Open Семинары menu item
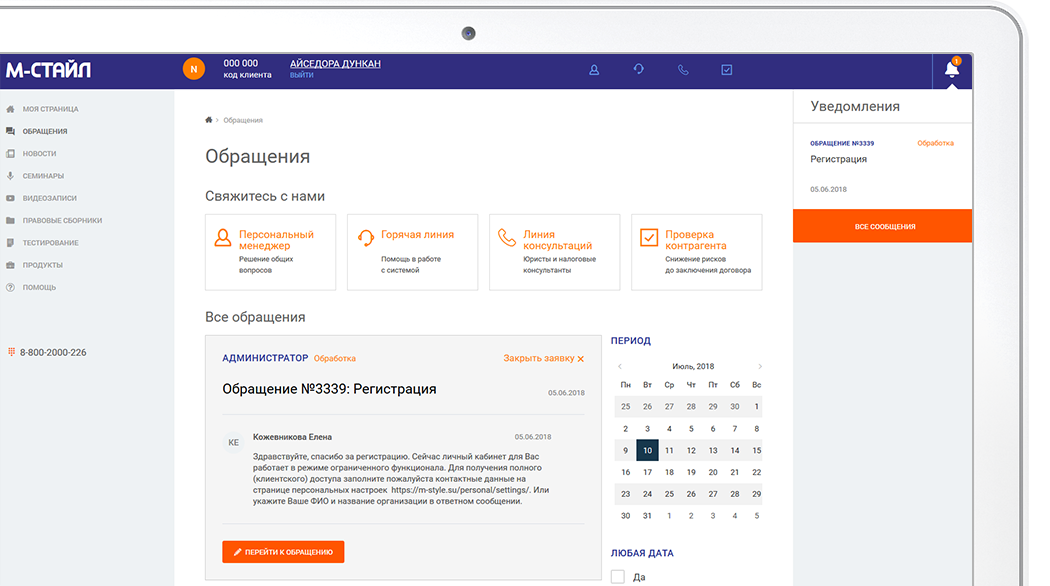This screenshot has width=1050, height=586. coord(44,175)
